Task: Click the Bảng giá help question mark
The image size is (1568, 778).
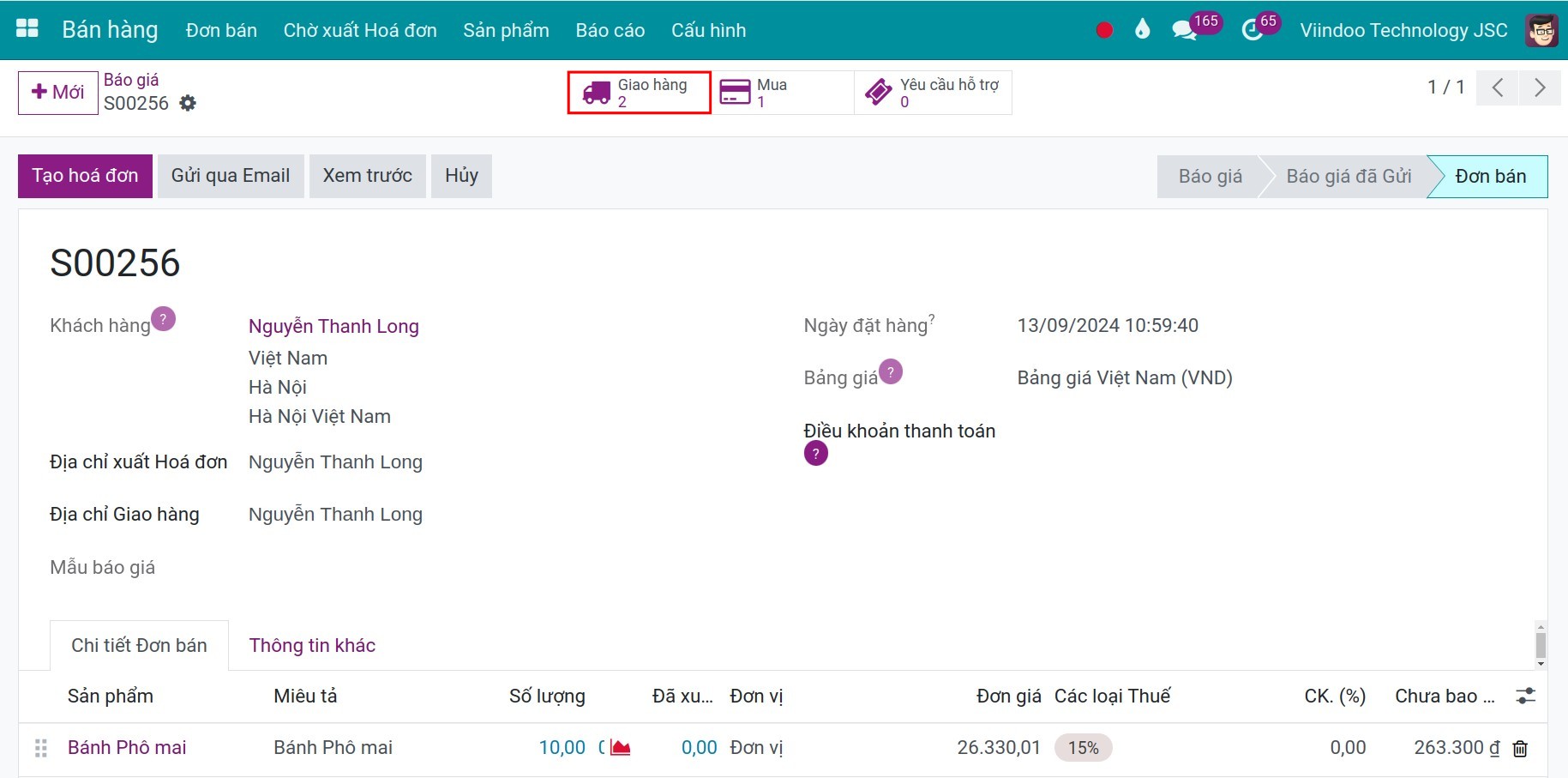Action: [x=891, y=371]
